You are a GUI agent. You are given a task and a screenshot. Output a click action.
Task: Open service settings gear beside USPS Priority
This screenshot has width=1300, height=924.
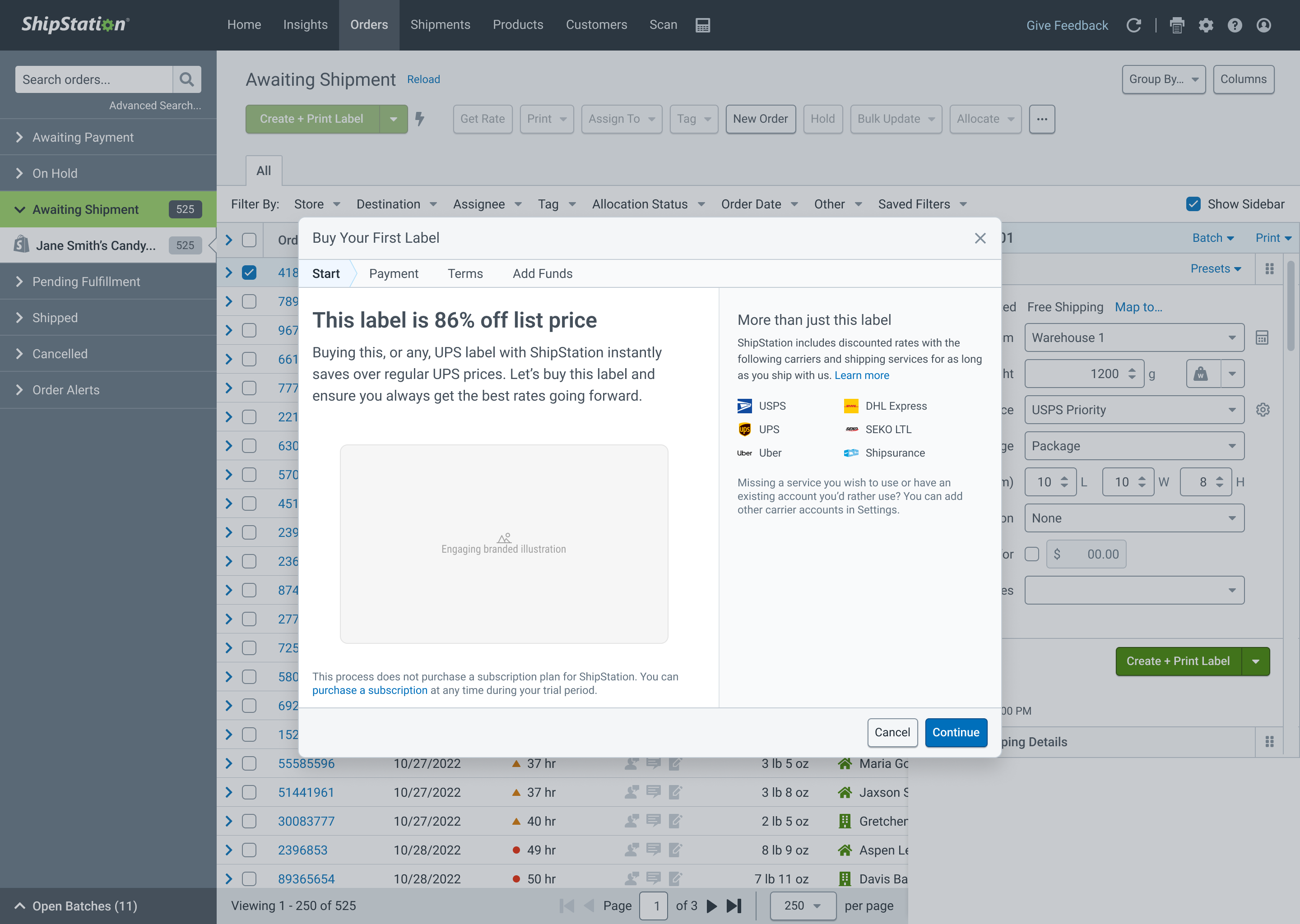pos(1263,410)
